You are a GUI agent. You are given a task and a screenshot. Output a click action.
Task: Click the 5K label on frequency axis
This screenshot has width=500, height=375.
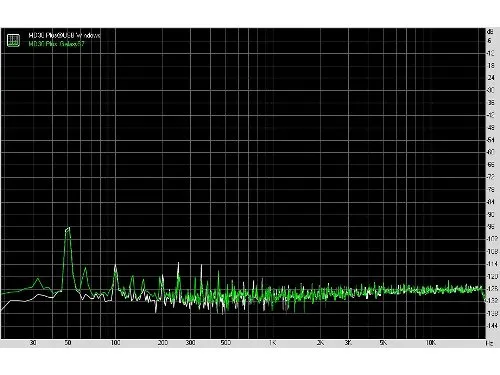point(383,343)
